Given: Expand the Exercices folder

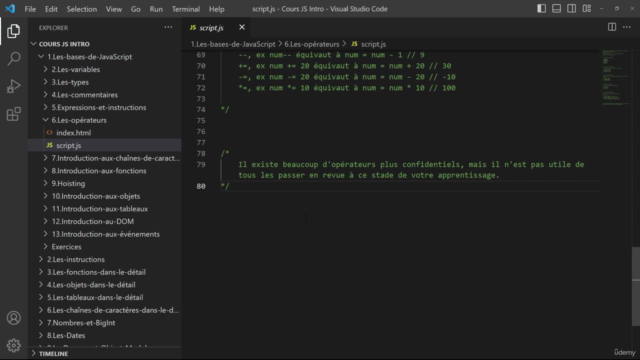Looking at the screenshot, I should [x=105, y=247].
